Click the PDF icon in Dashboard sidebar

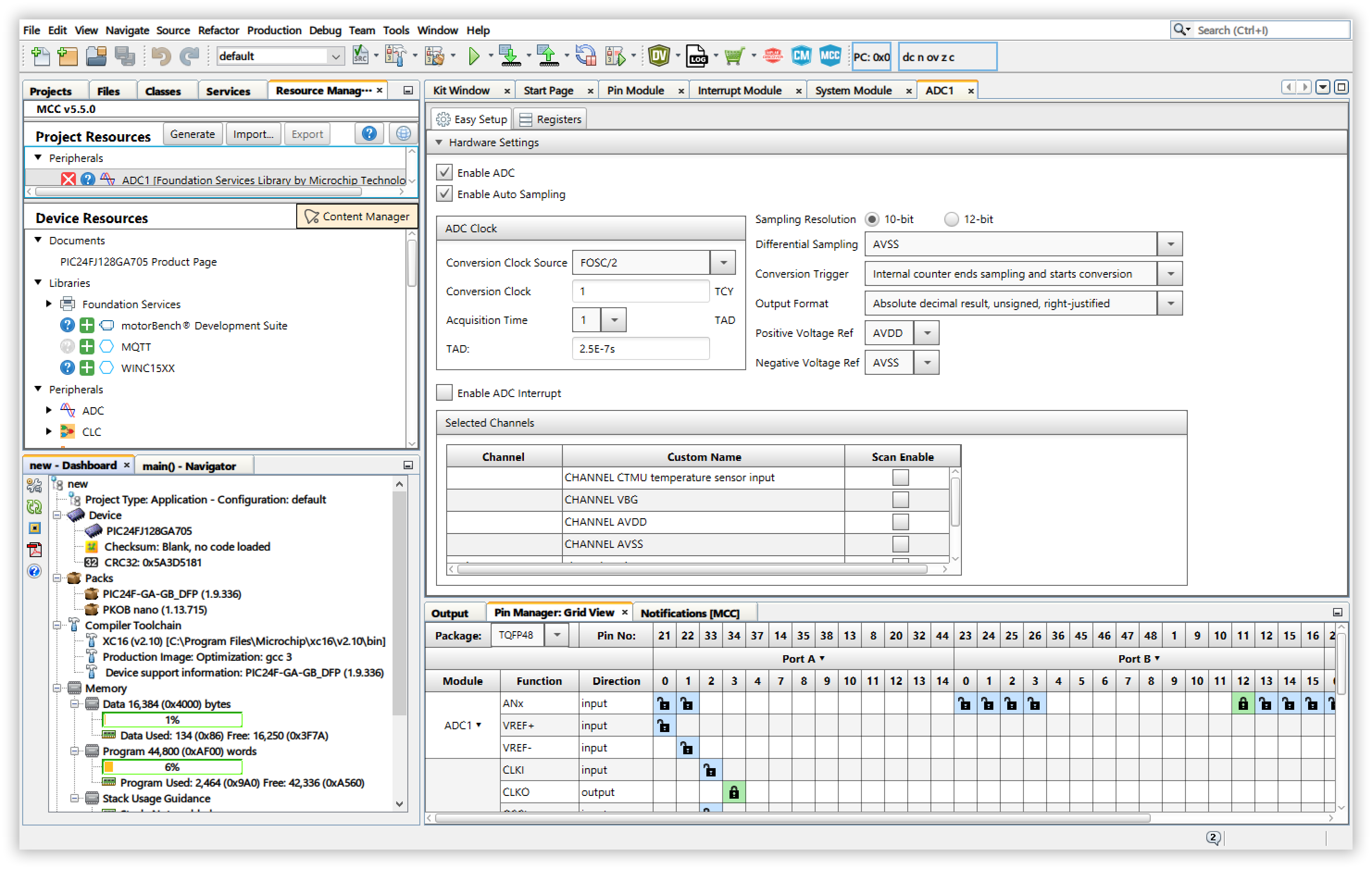coord(34,550)
